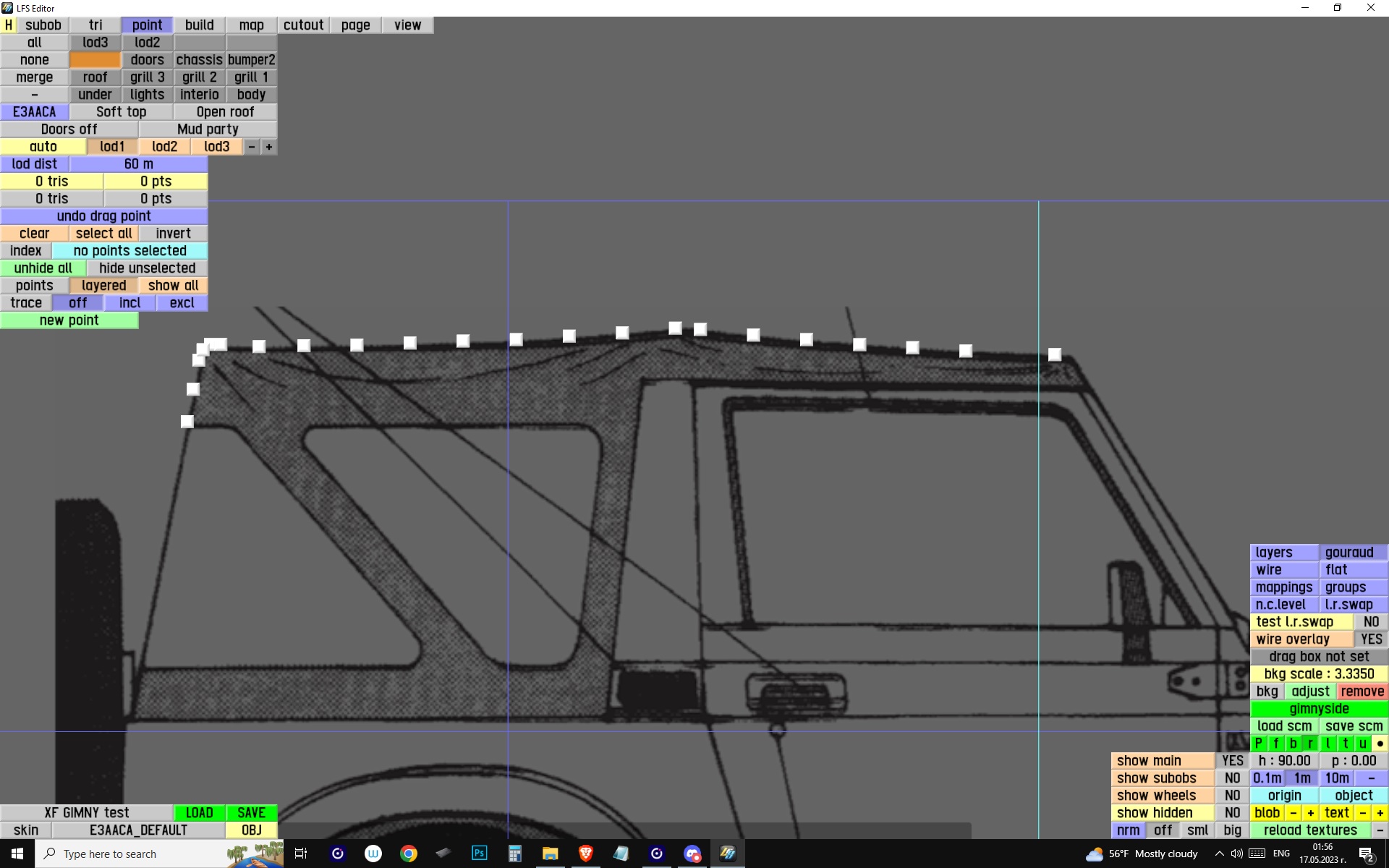The image size is (1389, 868).
Task: Click the black dot view button
Action: 1380,744
